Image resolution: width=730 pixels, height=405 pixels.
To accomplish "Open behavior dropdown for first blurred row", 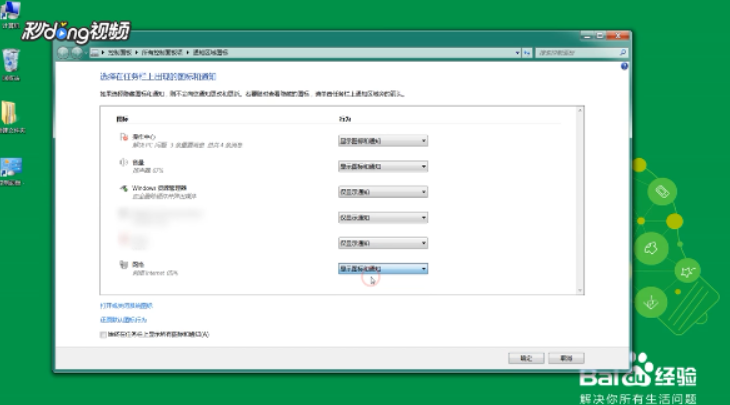I will point(383,217).
